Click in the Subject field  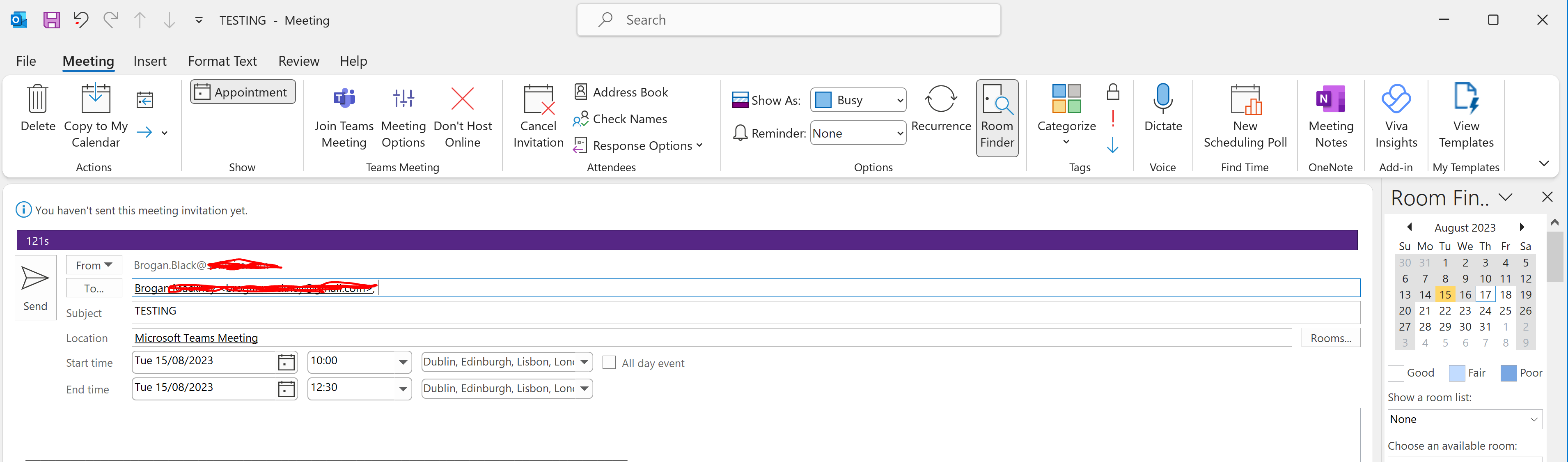tap(731, 312)
